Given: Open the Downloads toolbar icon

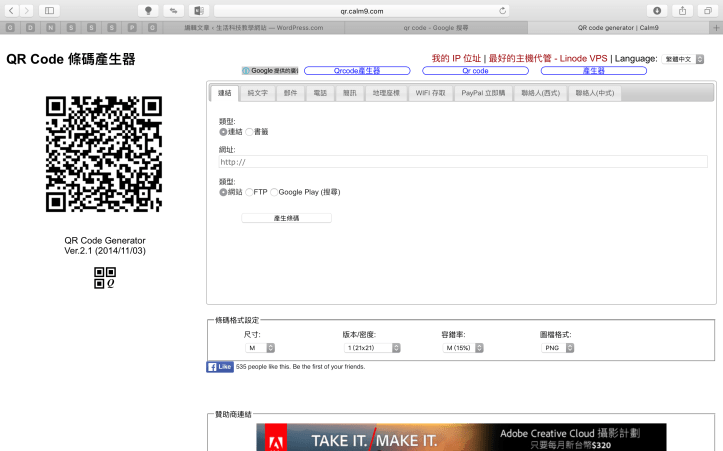Looking at the screenshot, I should [x=657, y=11].
